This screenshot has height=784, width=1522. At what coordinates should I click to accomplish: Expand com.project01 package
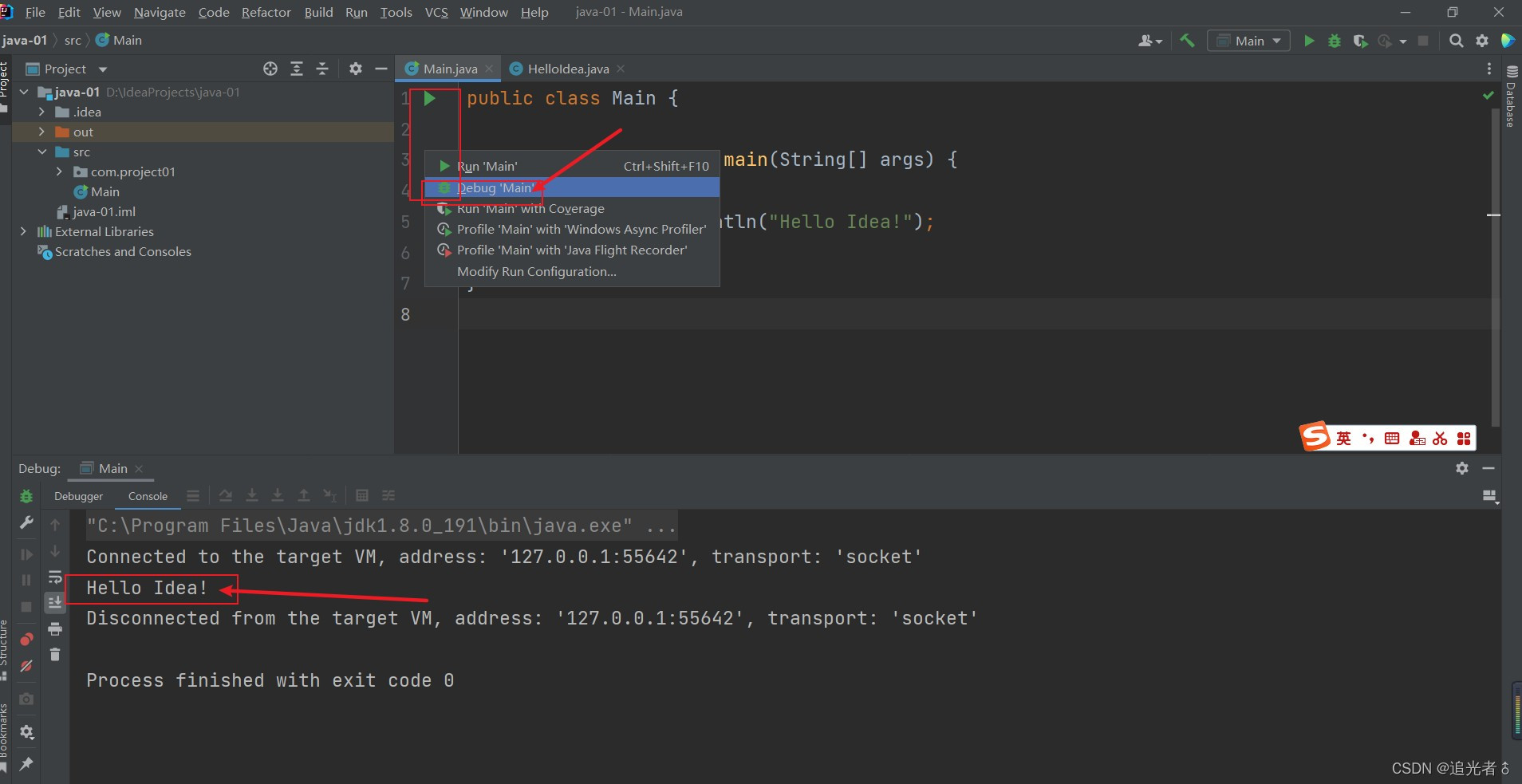point(59,172)
